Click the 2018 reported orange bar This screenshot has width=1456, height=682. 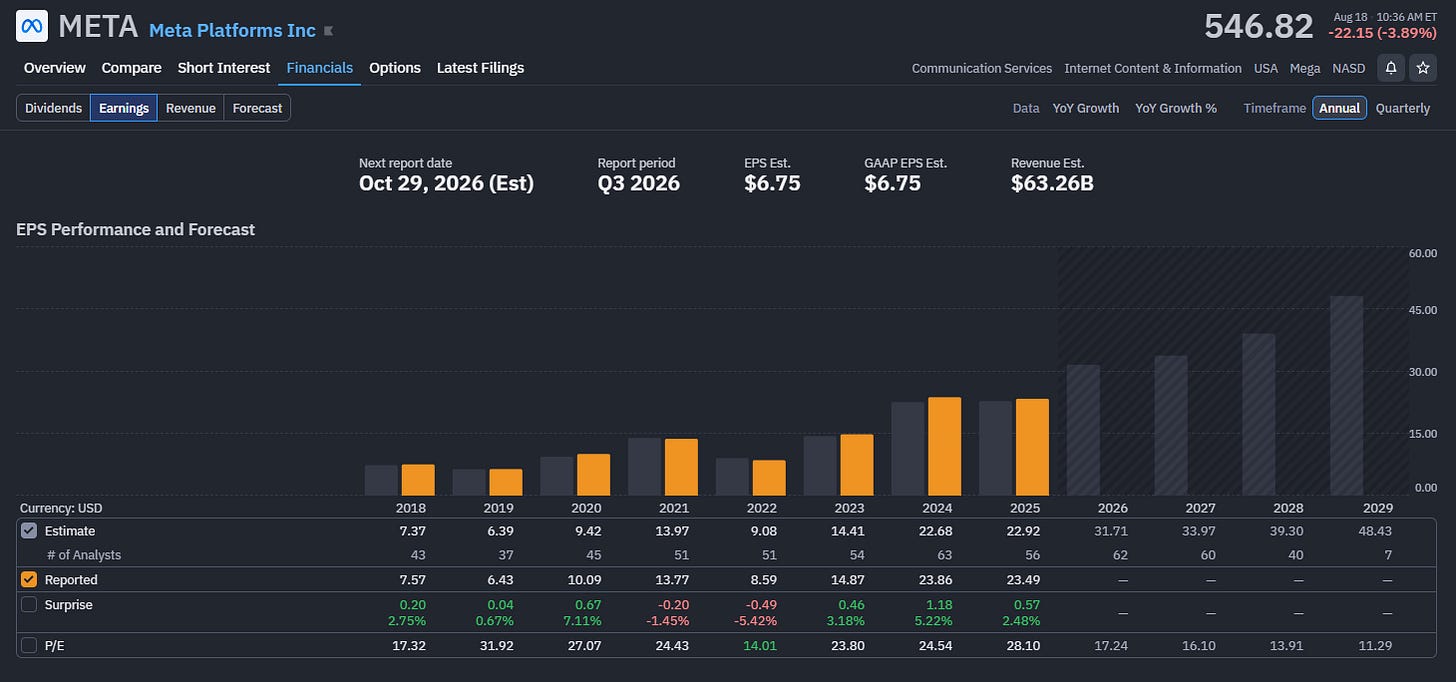[418, 479]
